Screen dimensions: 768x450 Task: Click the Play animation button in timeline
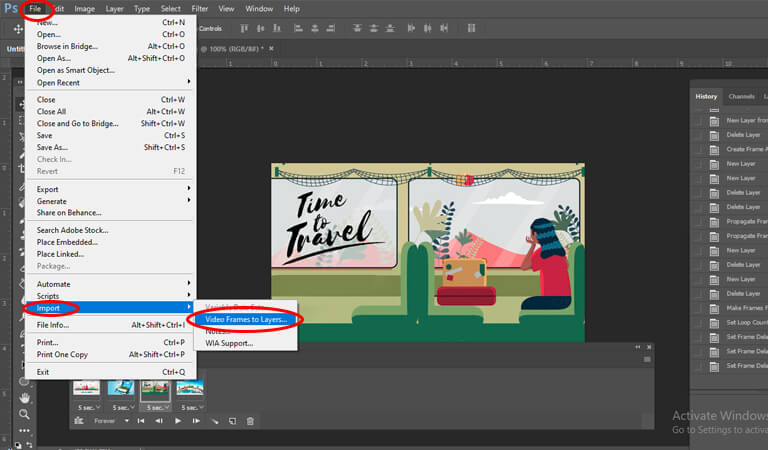178,421
